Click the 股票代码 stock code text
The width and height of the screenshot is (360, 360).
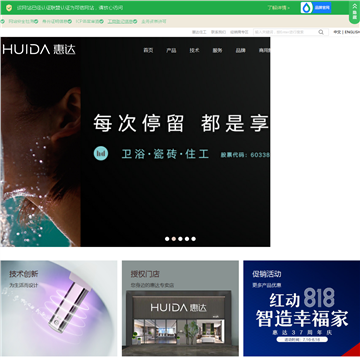(245, 155)
